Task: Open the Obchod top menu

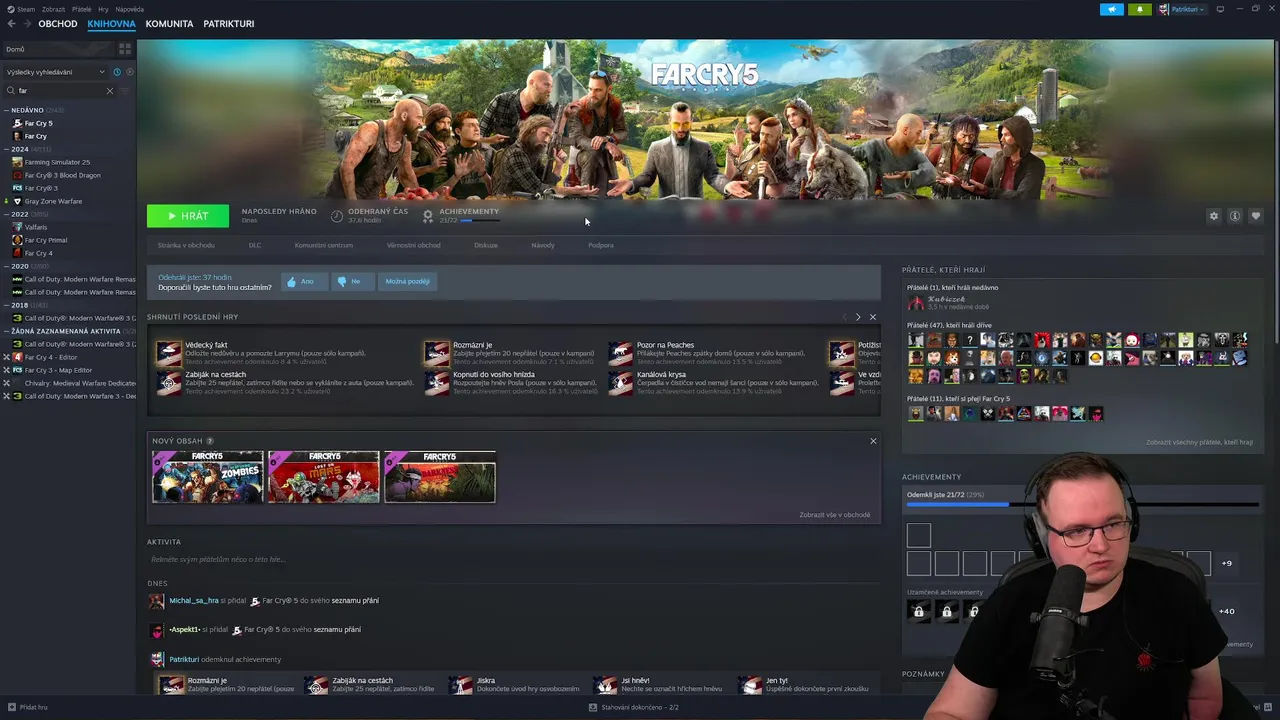Action: tap(58, 23)
